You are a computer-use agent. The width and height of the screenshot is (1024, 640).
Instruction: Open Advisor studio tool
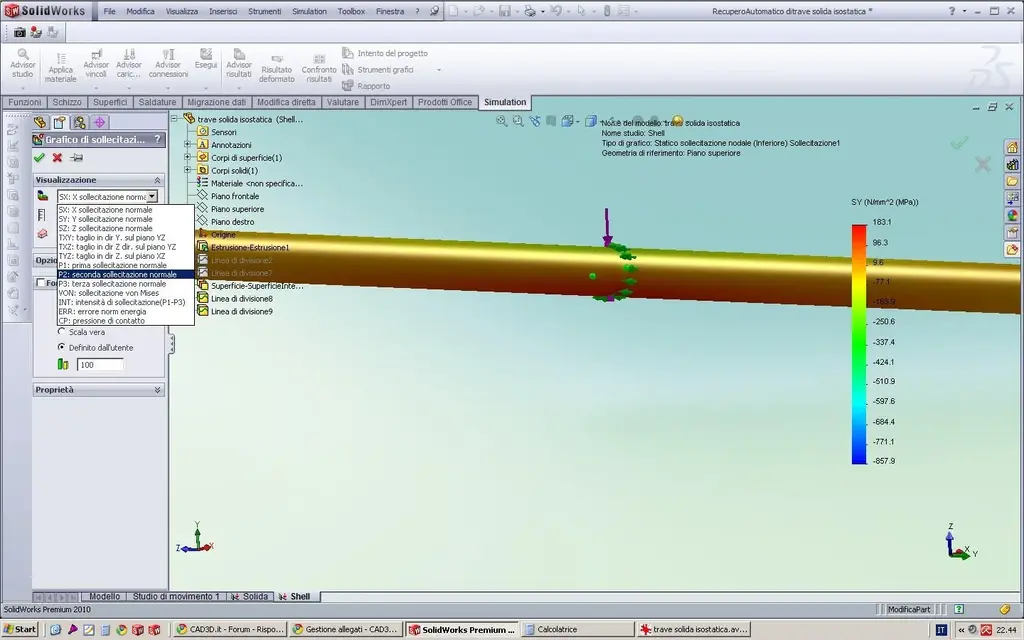[x=23, y=63]
